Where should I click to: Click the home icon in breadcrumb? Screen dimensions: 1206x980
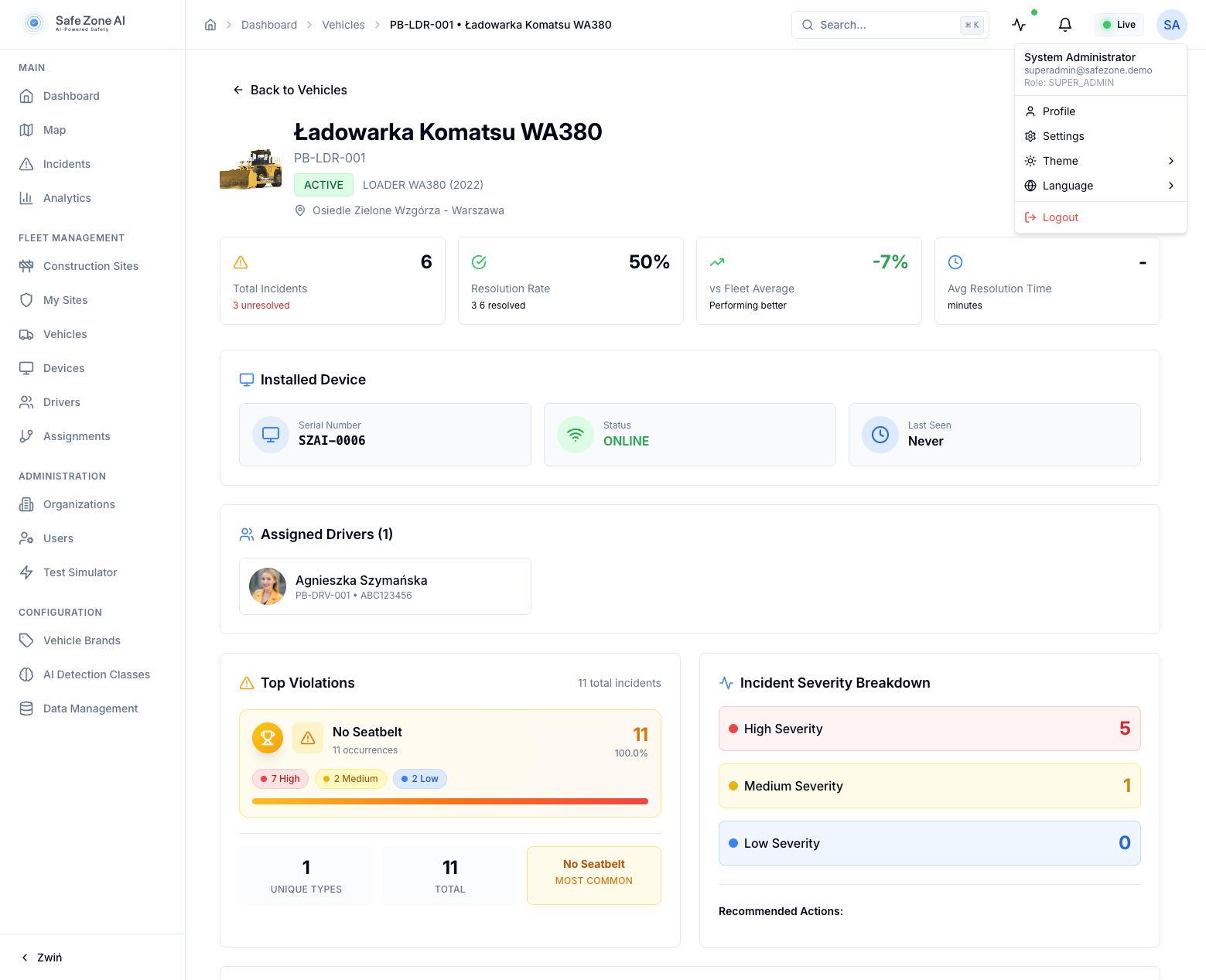210,25
